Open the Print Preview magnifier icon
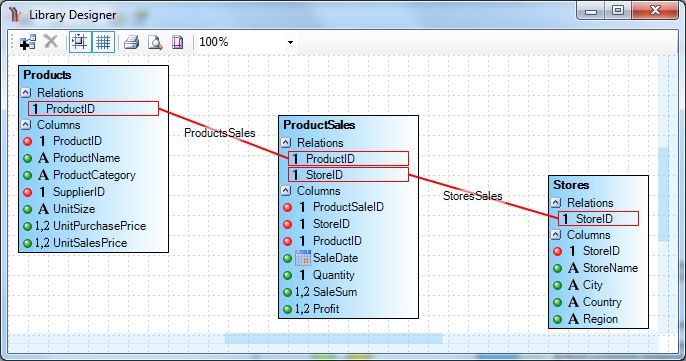 [x=155, y=42]
